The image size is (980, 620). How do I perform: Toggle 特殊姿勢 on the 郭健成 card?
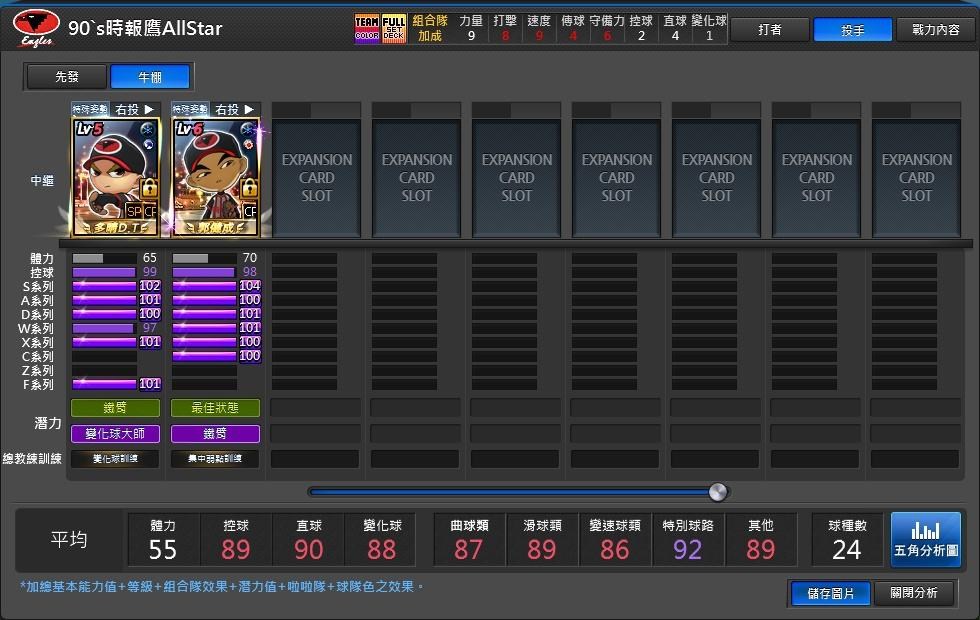[190, 109]
